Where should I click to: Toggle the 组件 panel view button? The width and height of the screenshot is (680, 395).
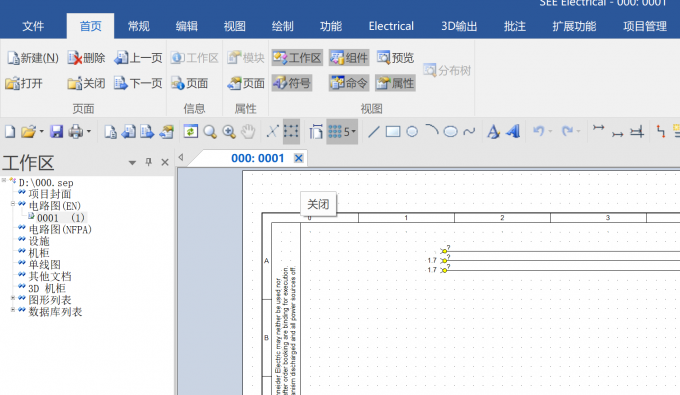(x=349, y=58)
